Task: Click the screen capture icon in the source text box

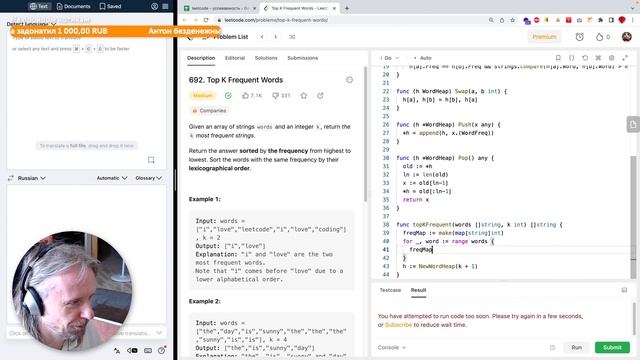Action: pos(151,160)
